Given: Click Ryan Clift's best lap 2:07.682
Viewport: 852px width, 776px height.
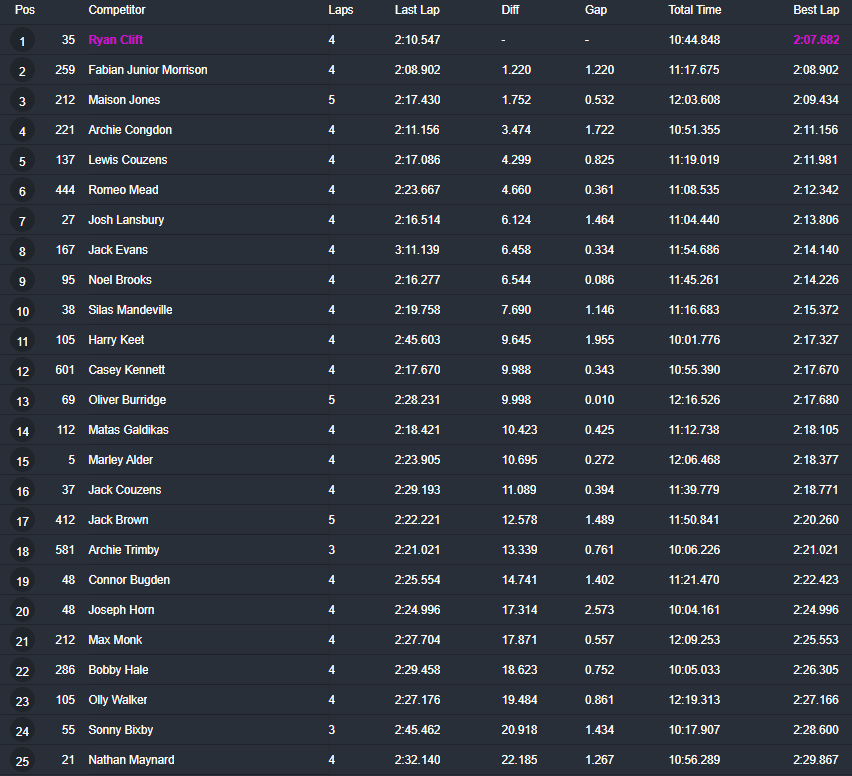Looking at the screenshot, I should [x=815, y=40].
